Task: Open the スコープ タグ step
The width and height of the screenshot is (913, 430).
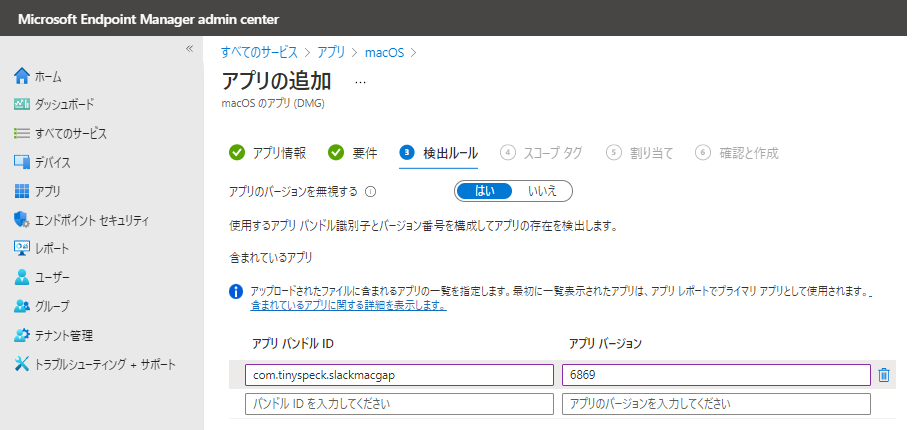Action: [x=541, y=153]
